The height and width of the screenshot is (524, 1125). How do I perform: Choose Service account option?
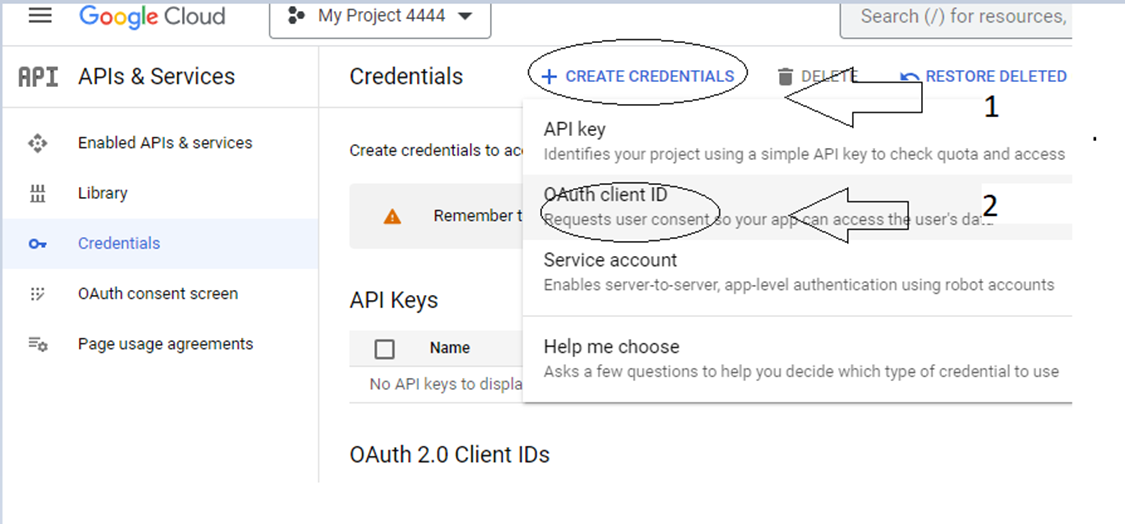(x=797, y=271)
